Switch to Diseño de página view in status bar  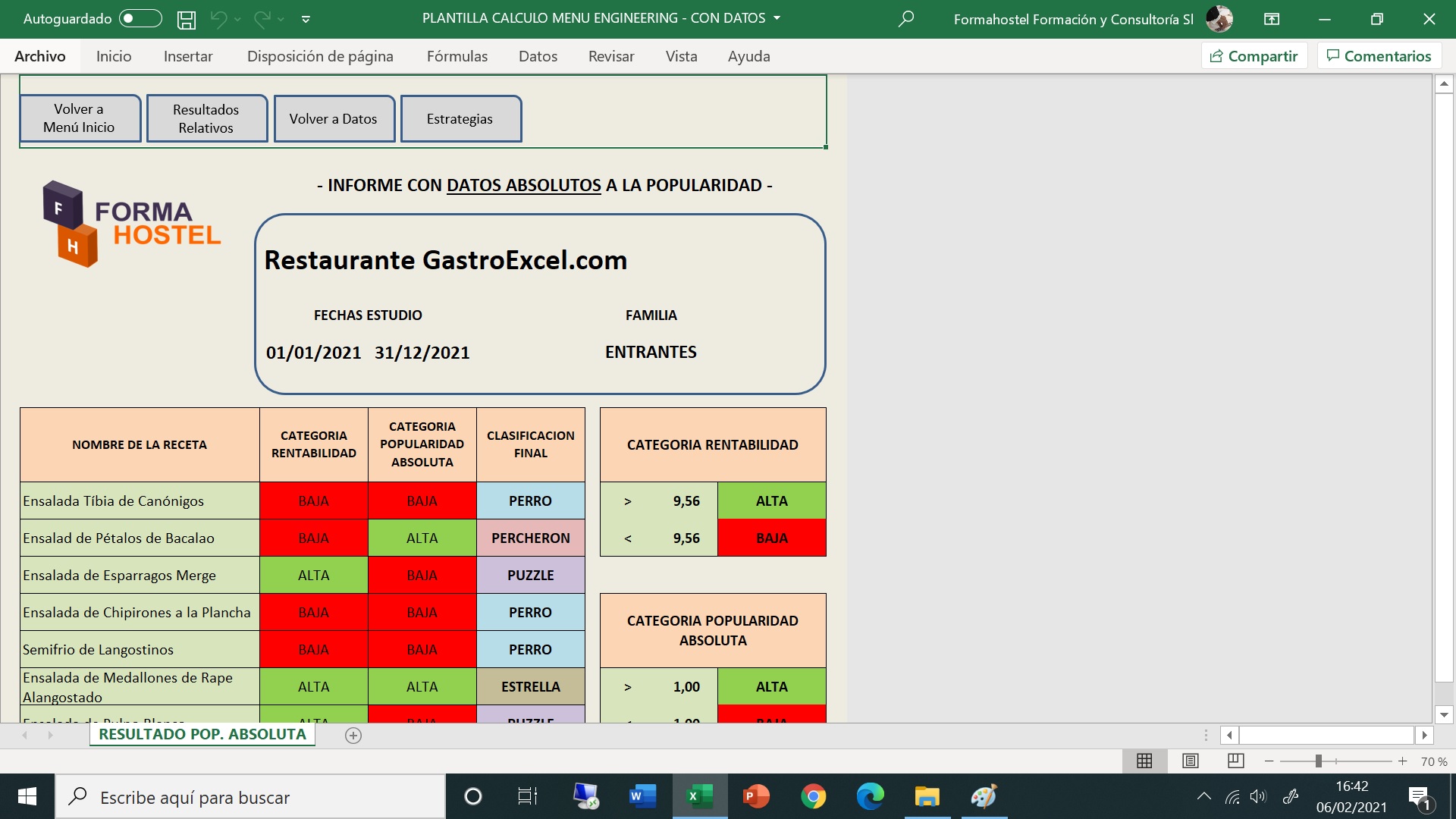tap(1190, 761)
